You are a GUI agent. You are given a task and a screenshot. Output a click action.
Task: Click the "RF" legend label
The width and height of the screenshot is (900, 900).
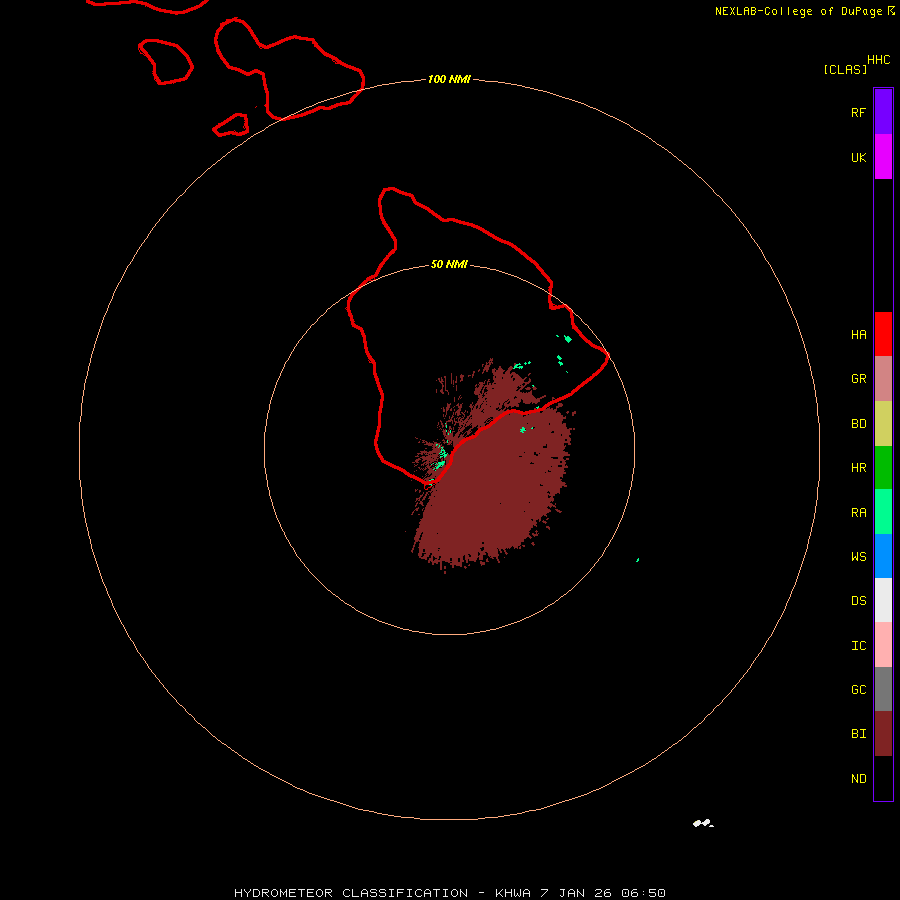click(858, 112)
